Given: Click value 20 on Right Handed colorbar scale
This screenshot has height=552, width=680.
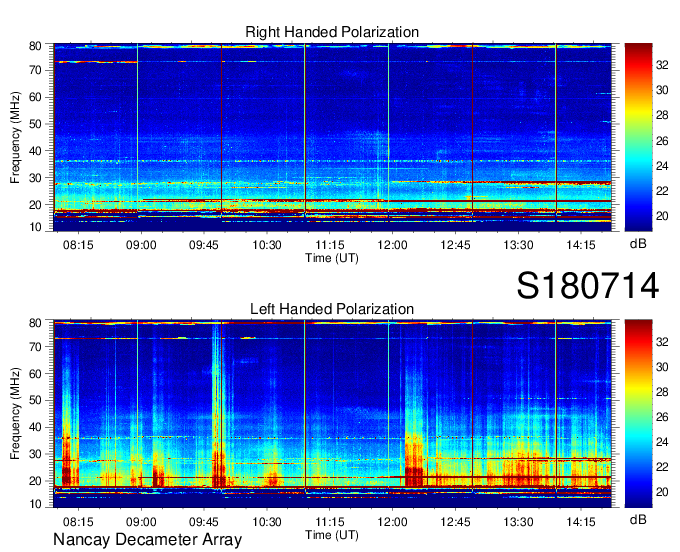Looking at the screenshot, I should click(662, 216).
